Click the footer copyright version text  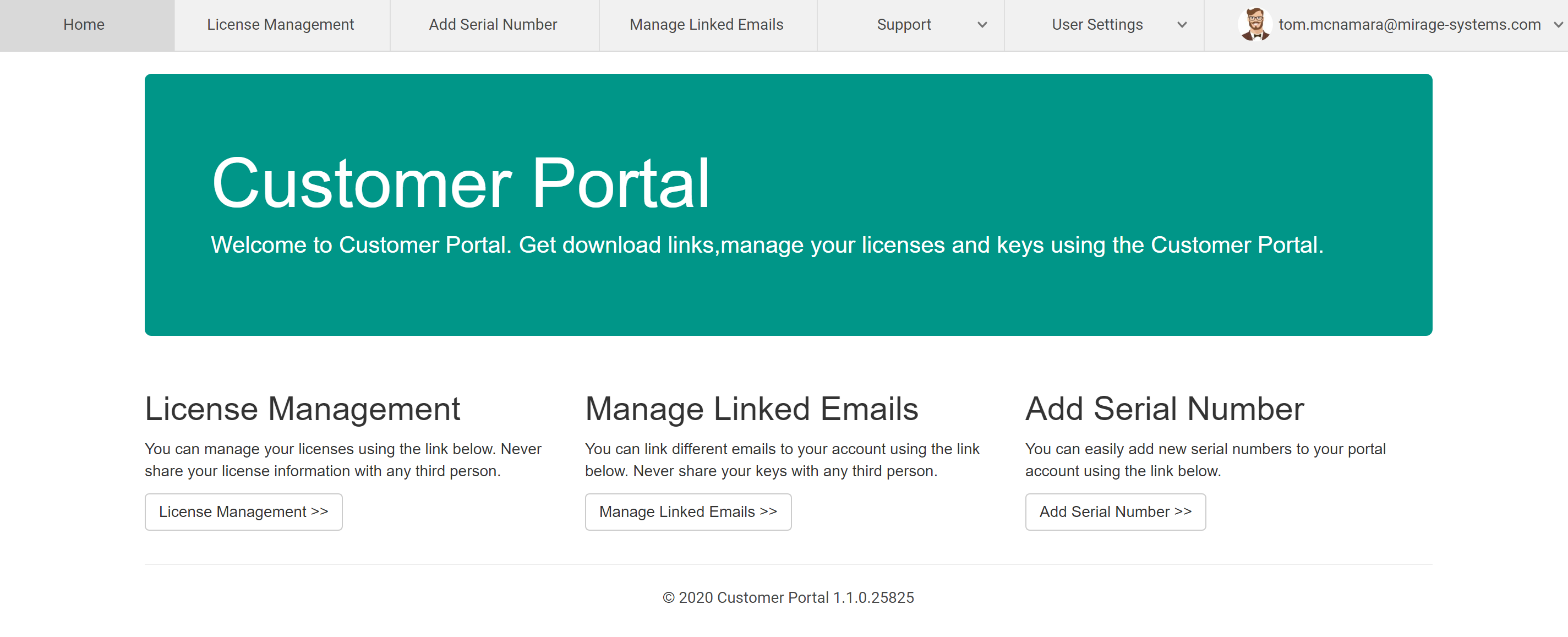click(788, 597)
